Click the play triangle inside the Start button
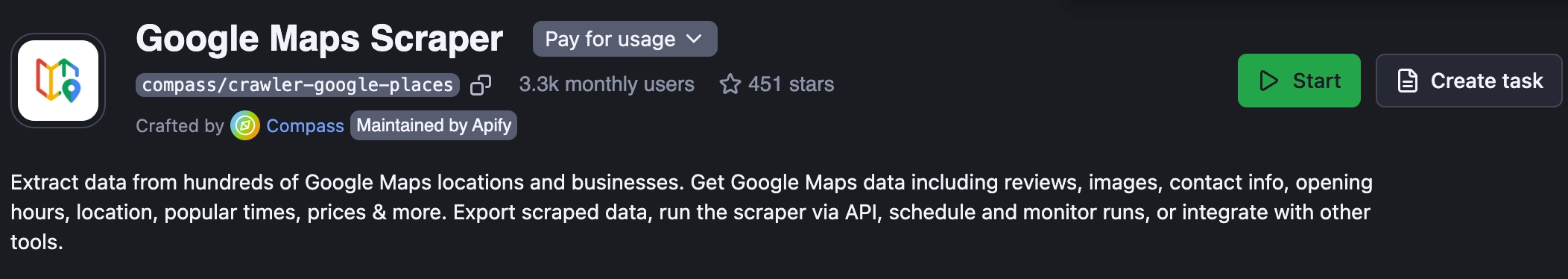 [1268, 81]
